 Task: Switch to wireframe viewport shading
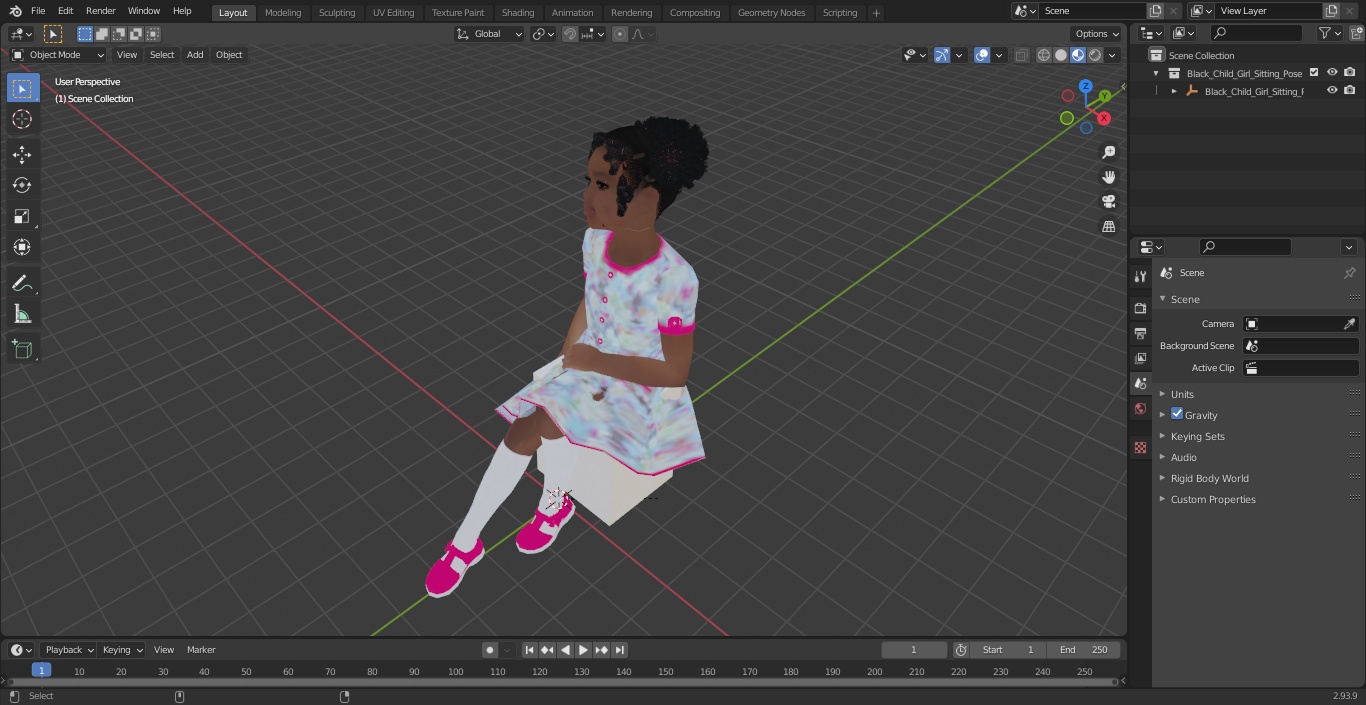click(1044, 55)
